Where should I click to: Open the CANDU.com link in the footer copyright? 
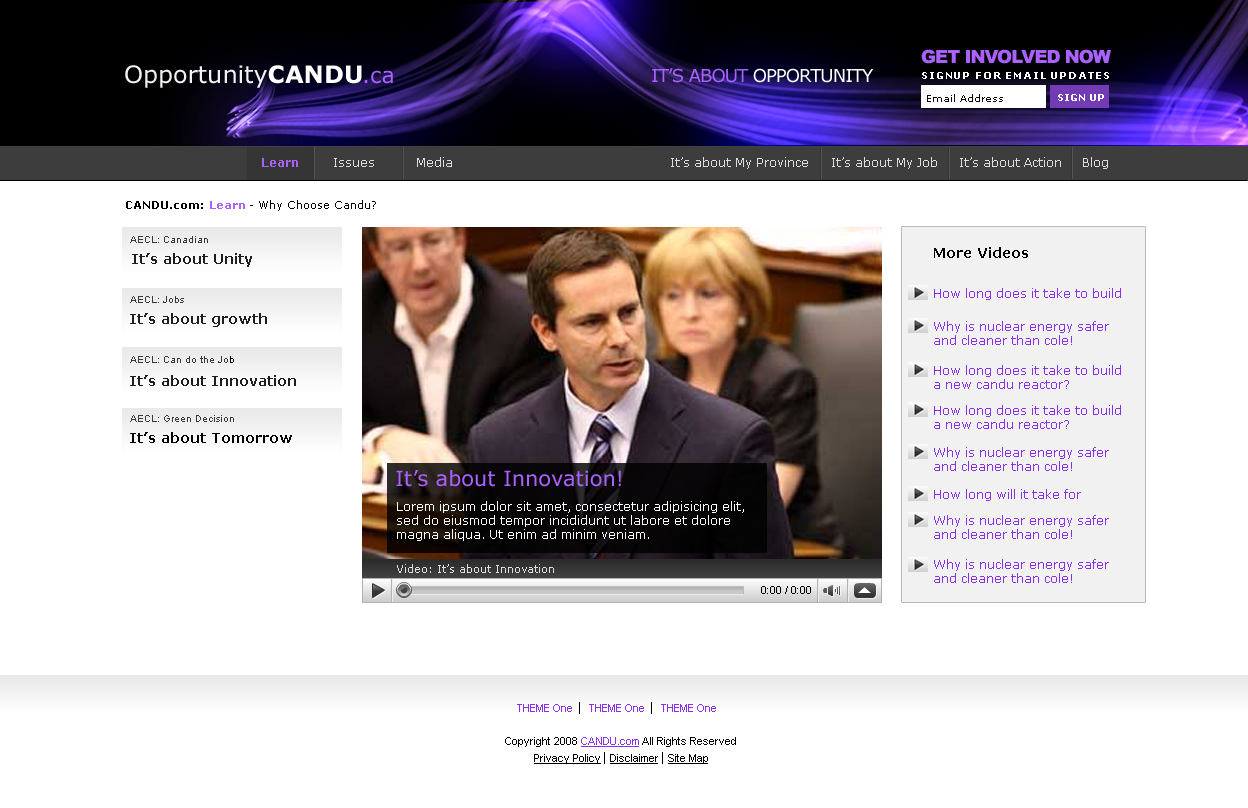pyautogui.click(x=610, y=741)
